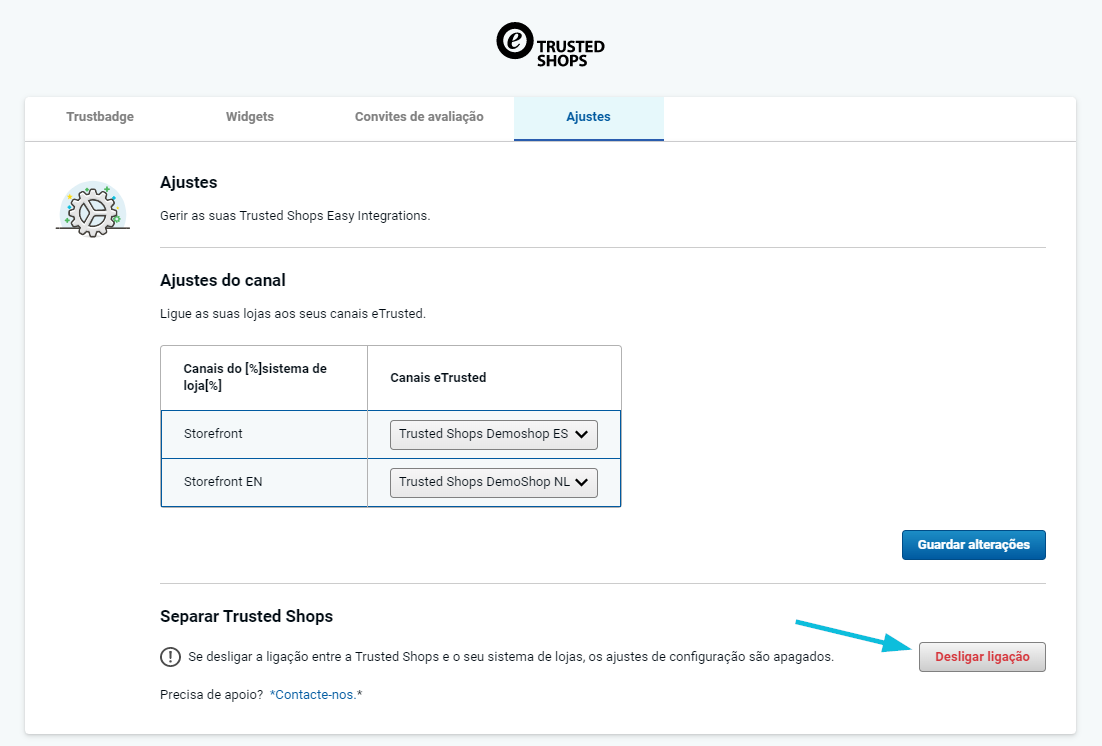Click the warning exclamation icon
Image resolution: width=1102 pixels, height=746 pixels.
click(170, 657)
